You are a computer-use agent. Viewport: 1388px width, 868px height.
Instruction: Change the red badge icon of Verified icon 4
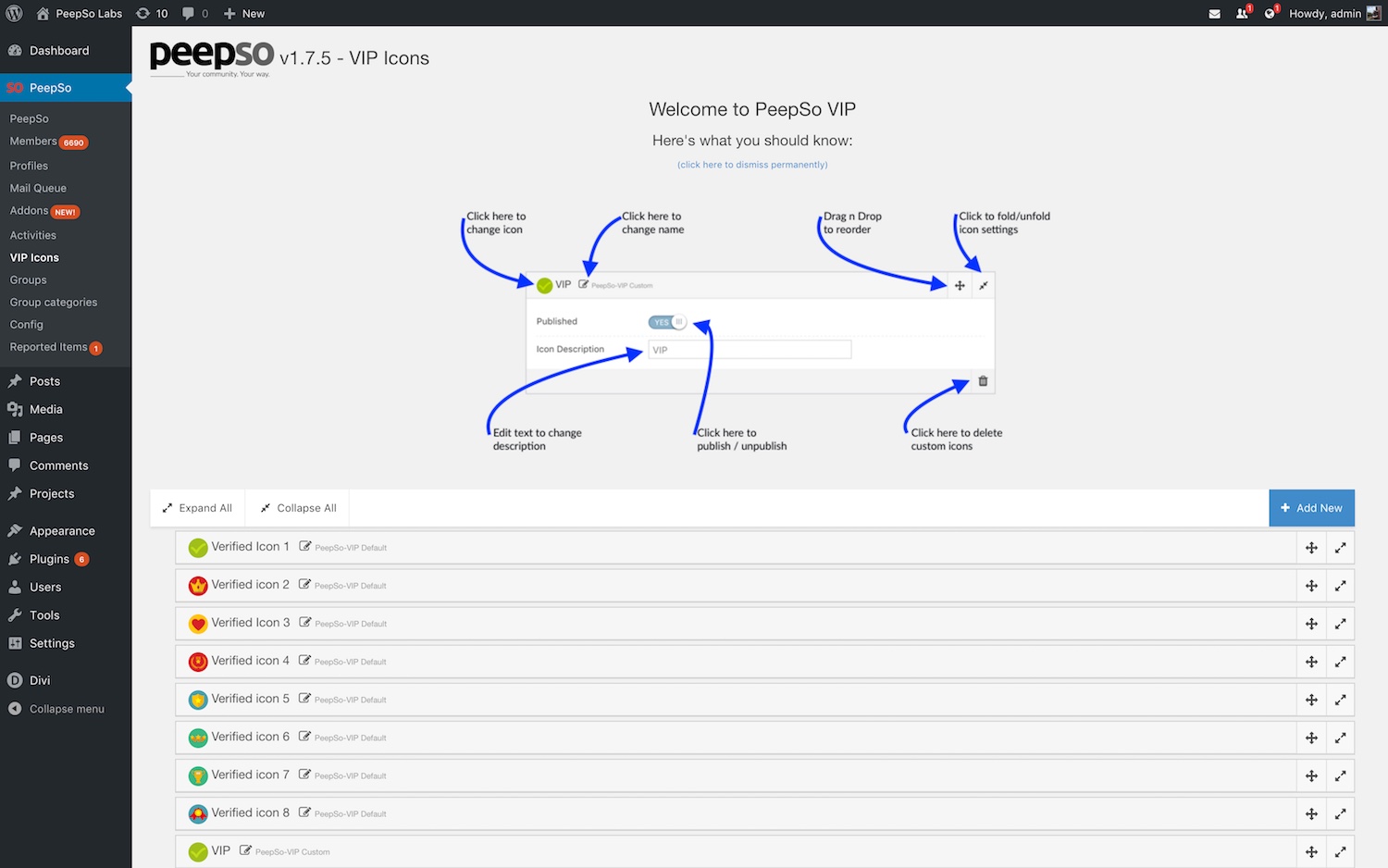click(198, 662)
